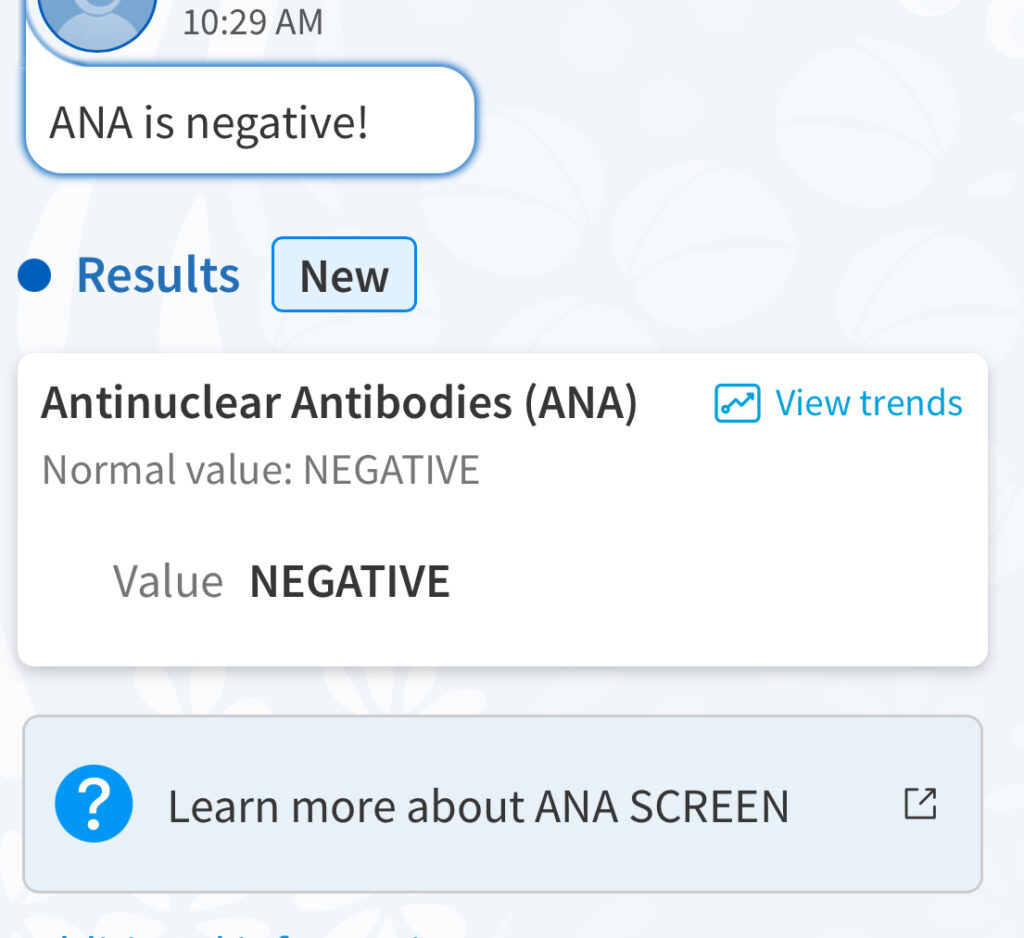Viewport: 1024px width, 938px height.
Task: Open Learn more about ANA SCREEN
Action: click(x=477, y=806)
